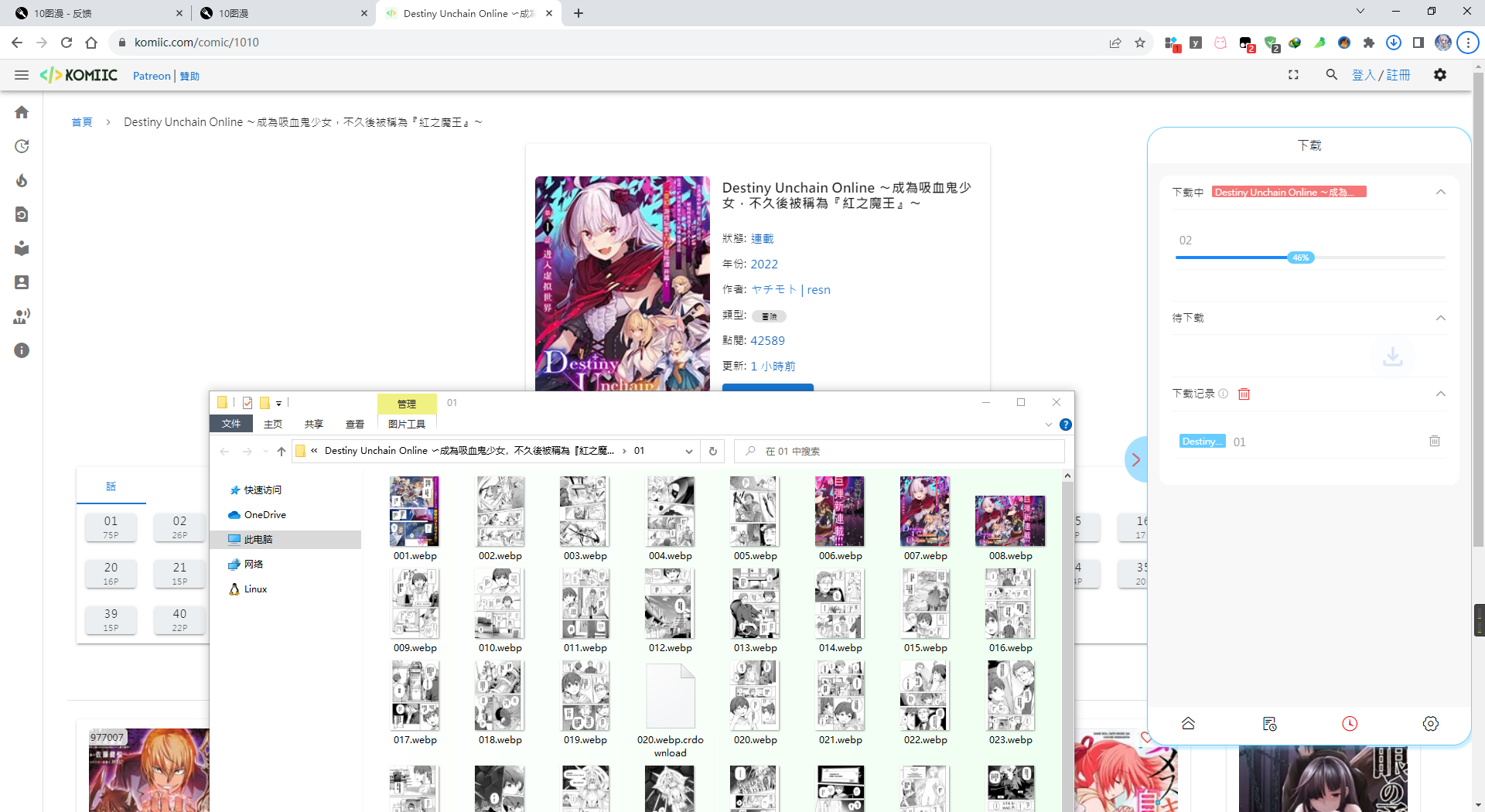Open downloader history clock icon

[1350, 723]
